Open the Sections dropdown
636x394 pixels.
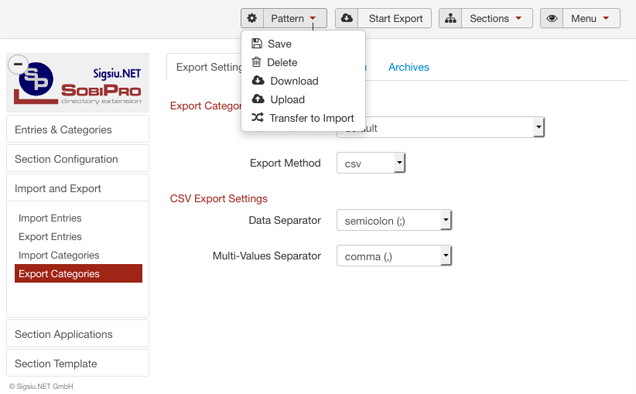[497, 18]
